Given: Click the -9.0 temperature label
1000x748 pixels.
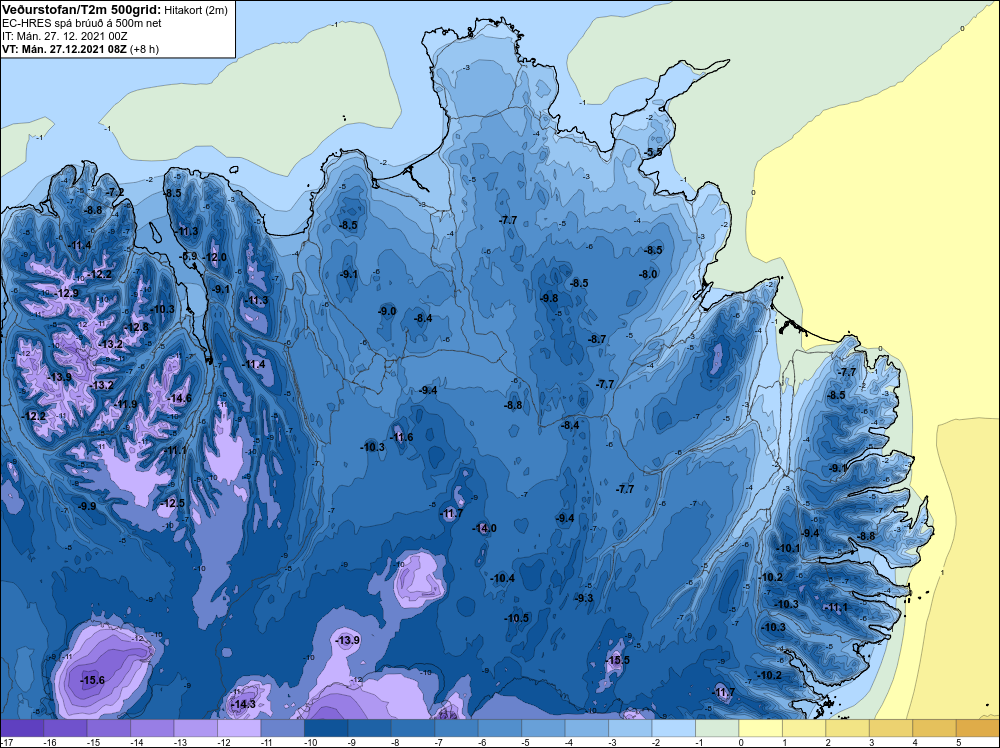Looking at the screenshot, I should [387, 311].
